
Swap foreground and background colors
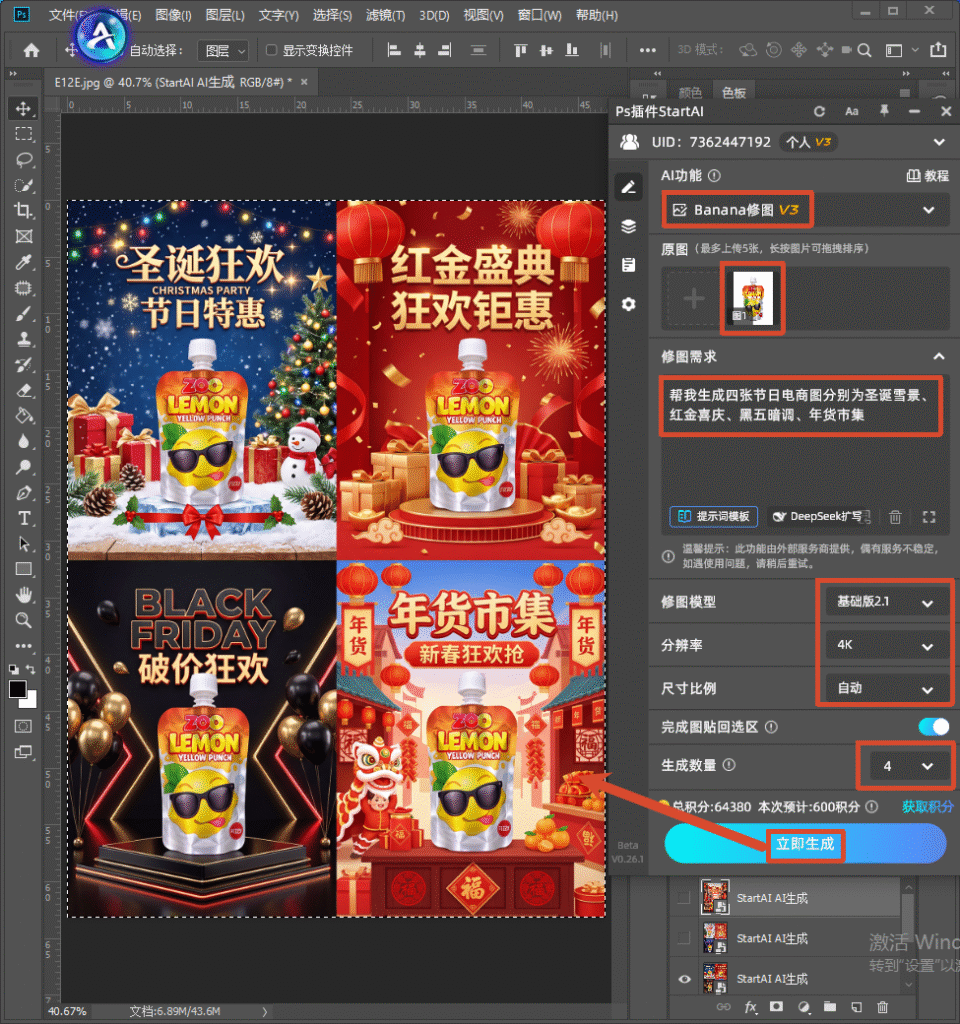[31, 669]
